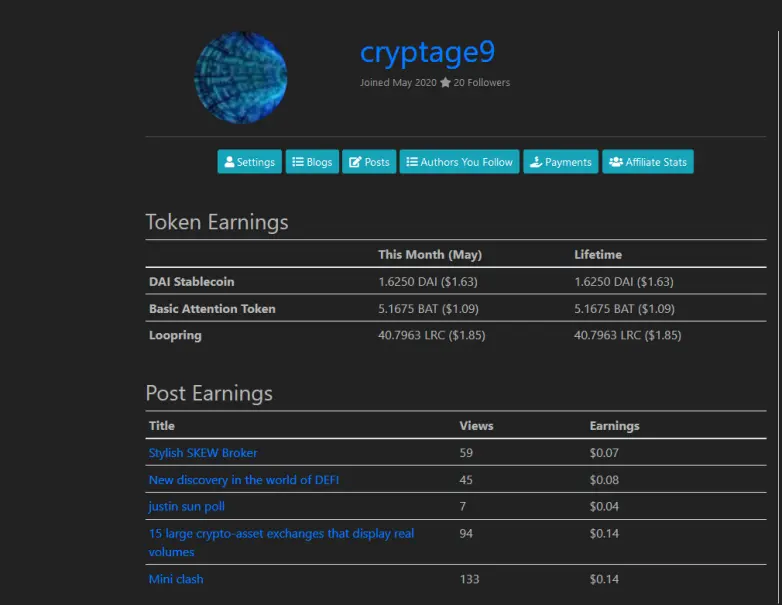Open the justin sun poll post

[x=187, y=506]
